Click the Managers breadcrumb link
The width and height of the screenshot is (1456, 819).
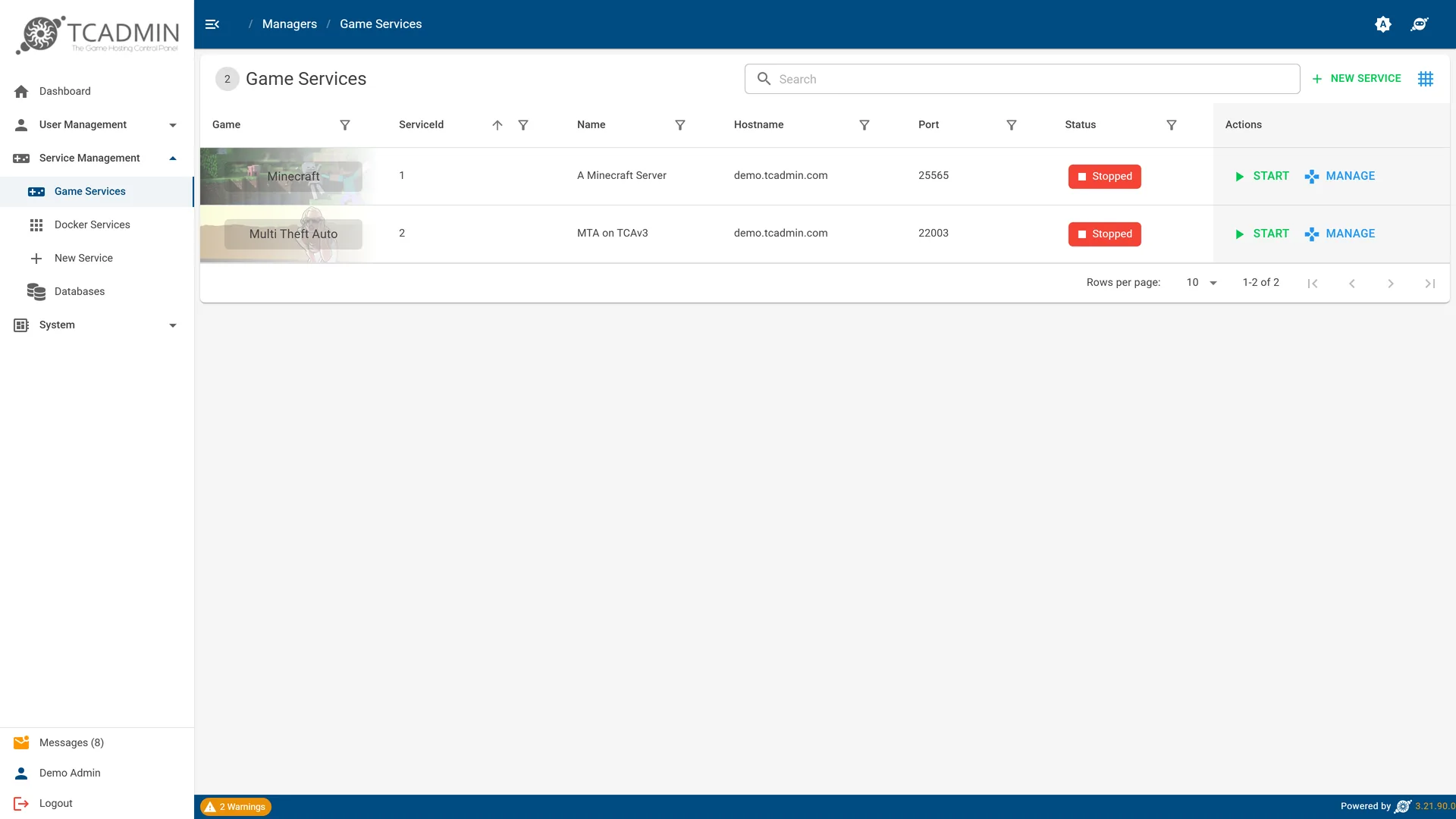pos(290,24)
